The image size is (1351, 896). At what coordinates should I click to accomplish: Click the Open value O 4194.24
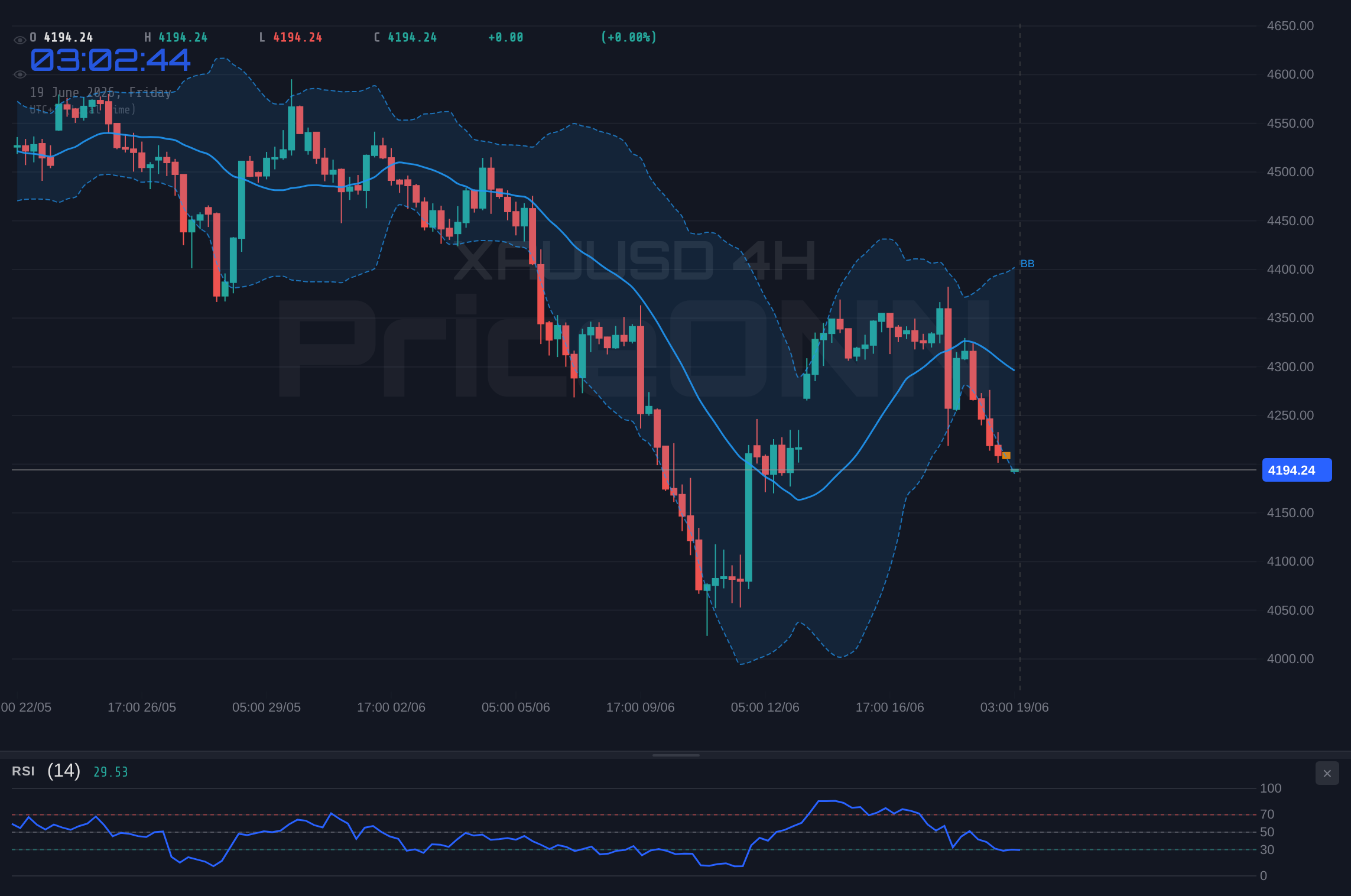(61, 37)
